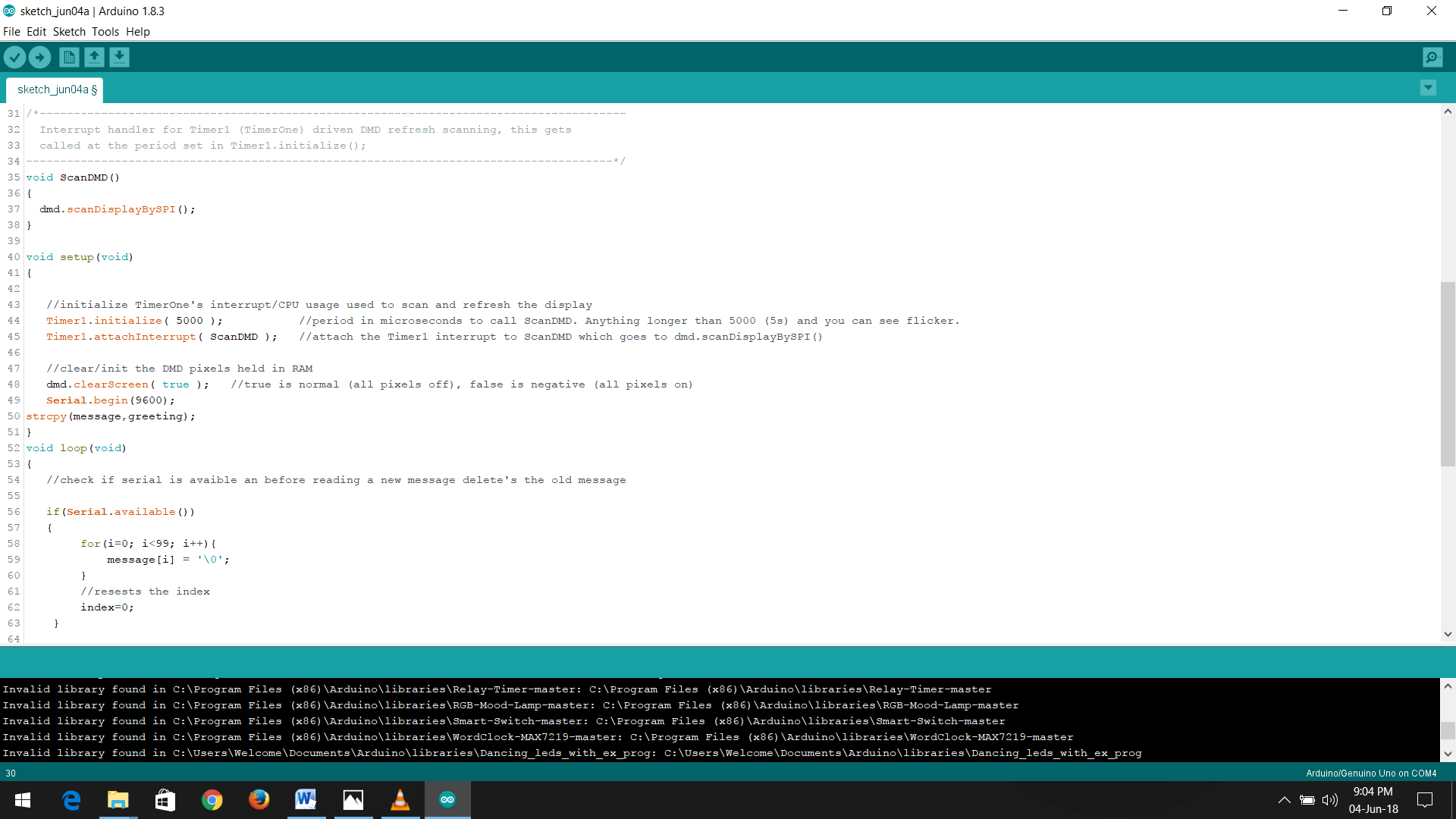This screenshot has width=1456, height=819.
Task: Click the Arduino/Genuino Uno on COM4 status
Action: [1371, 773]
